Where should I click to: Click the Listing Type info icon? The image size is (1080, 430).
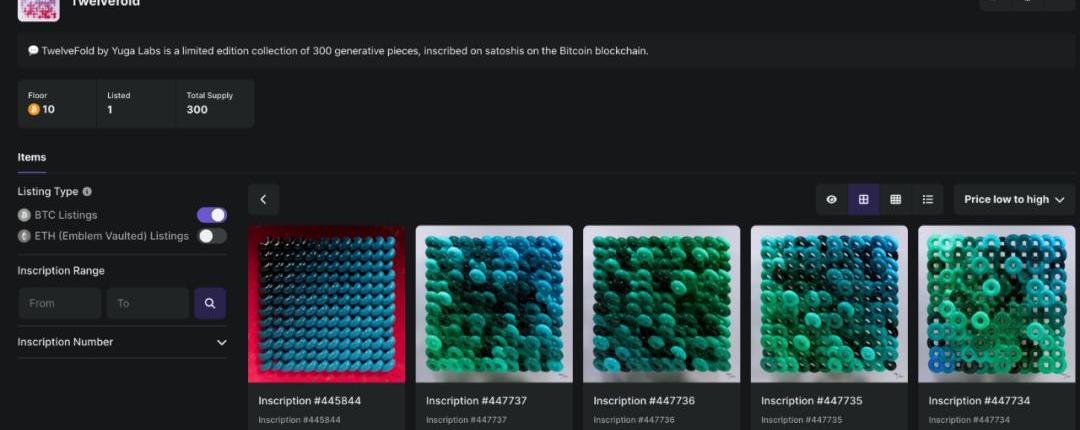[x=87, y=191]
